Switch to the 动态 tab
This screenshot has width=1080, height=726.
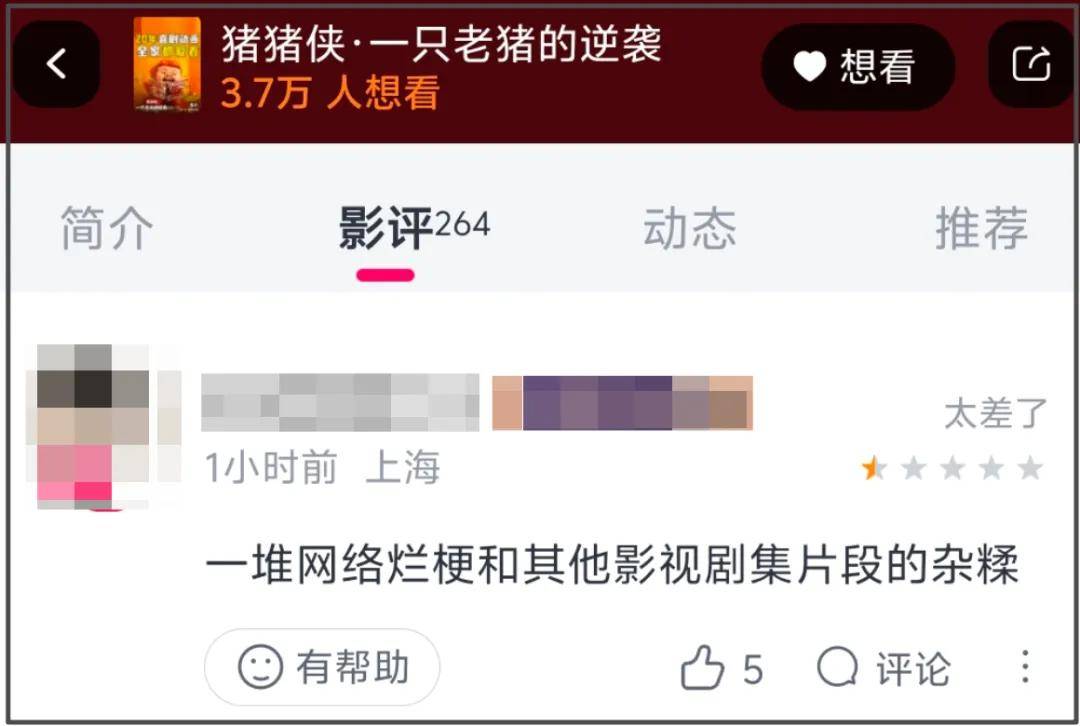(689, 228)
